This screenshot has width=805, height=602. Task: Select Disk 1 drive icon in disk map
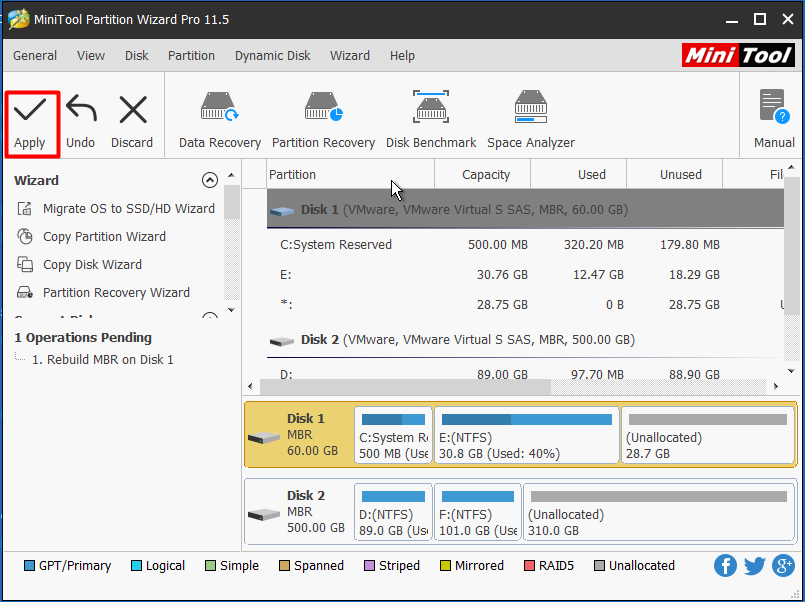pyautogui.click(x=264, y=438)
